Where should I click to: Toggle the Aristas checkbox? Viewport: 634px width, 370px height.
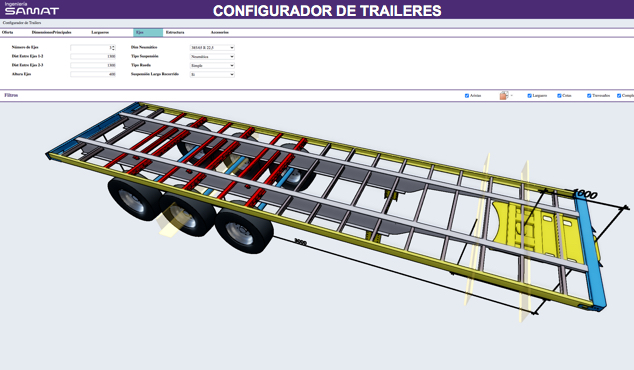click(467, 96)
